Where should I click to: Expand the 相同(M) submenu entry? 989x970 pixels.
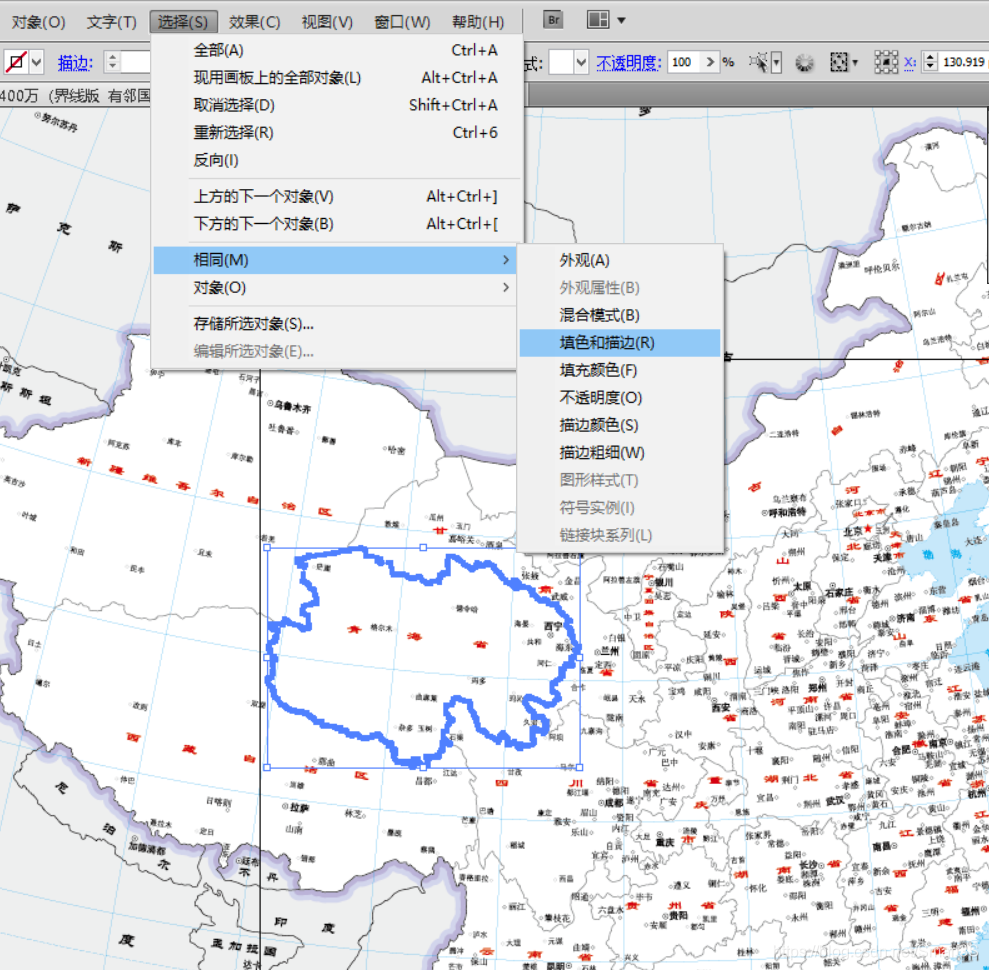pos(336,260)
